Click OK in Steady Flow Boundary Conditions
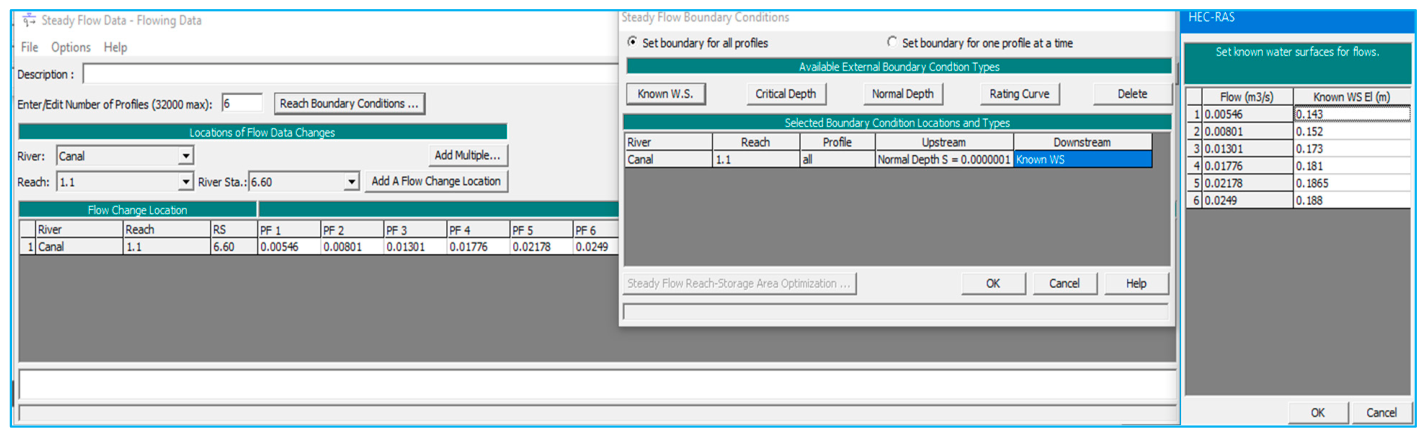The height and width of the screenshot is (436, 1425). click(x=993, y=283)
